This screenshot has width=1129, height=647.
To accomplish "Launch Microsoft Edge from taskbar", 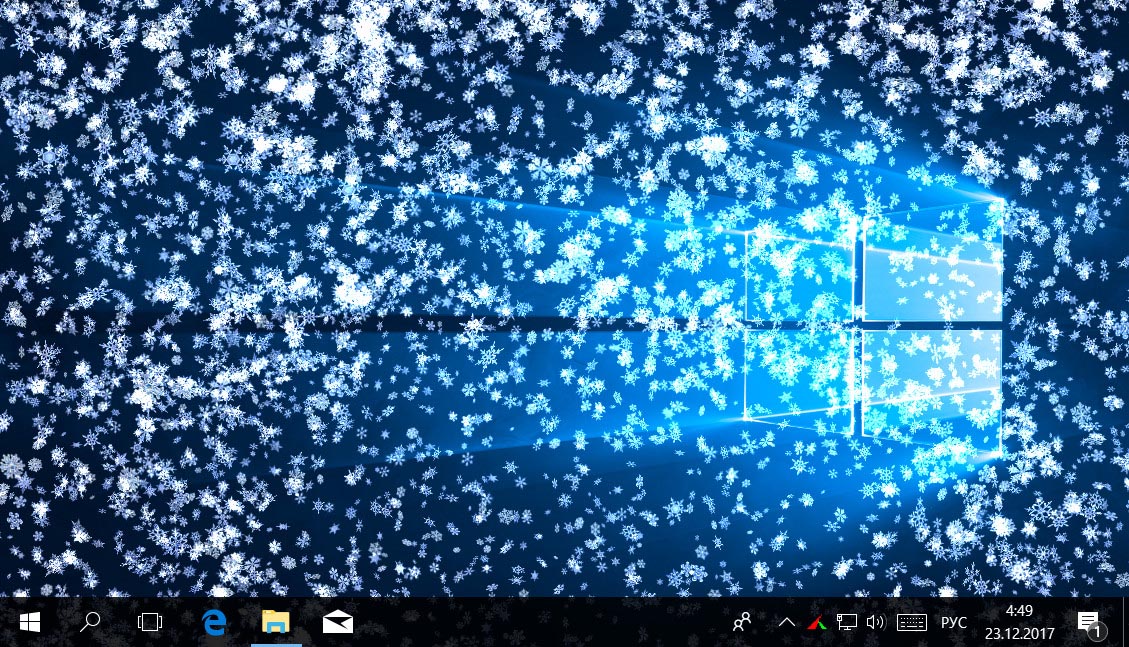I will click(x=215, y=622).
